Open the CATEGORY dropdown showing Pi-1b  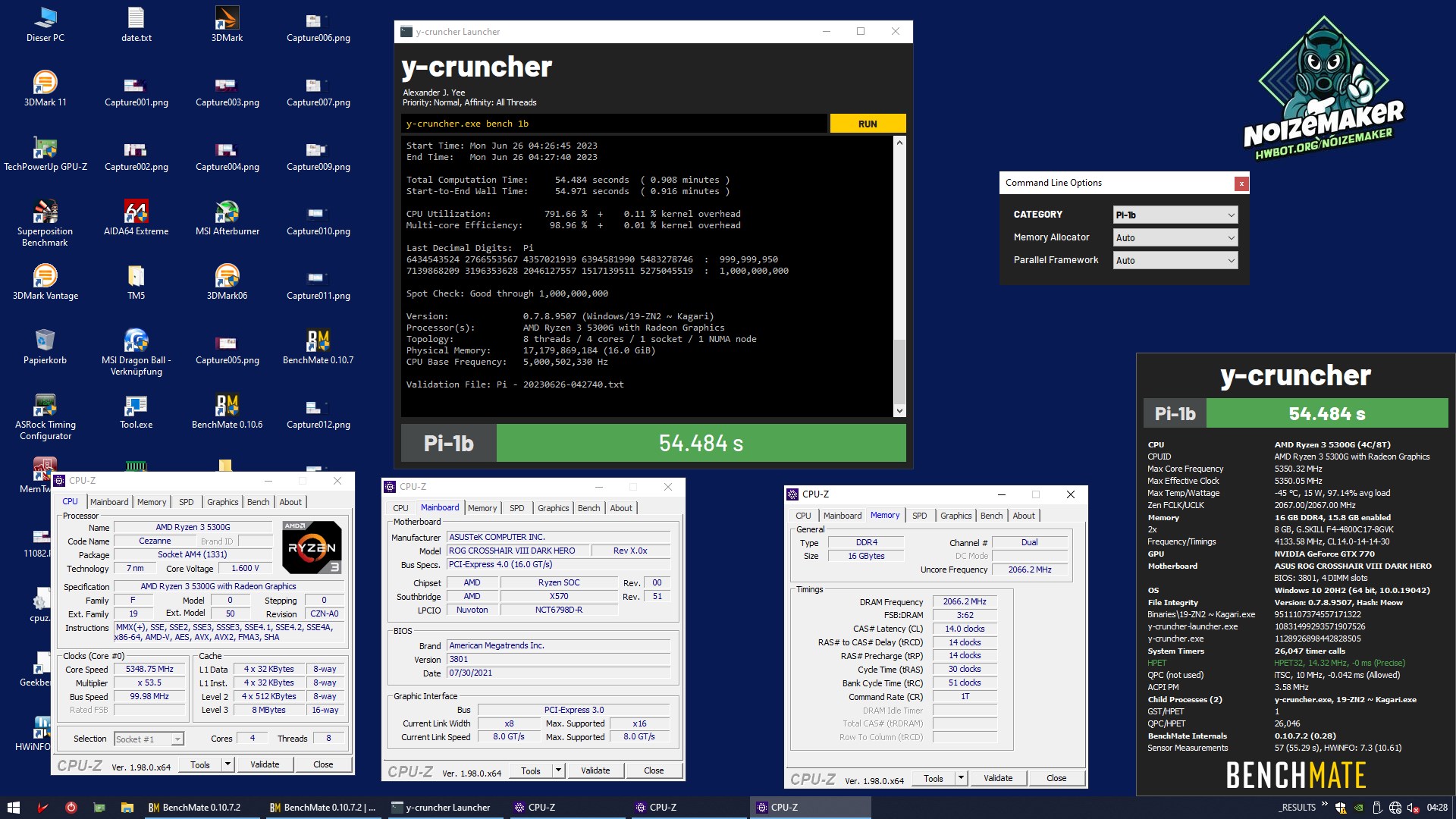(x=1175, y=215)
